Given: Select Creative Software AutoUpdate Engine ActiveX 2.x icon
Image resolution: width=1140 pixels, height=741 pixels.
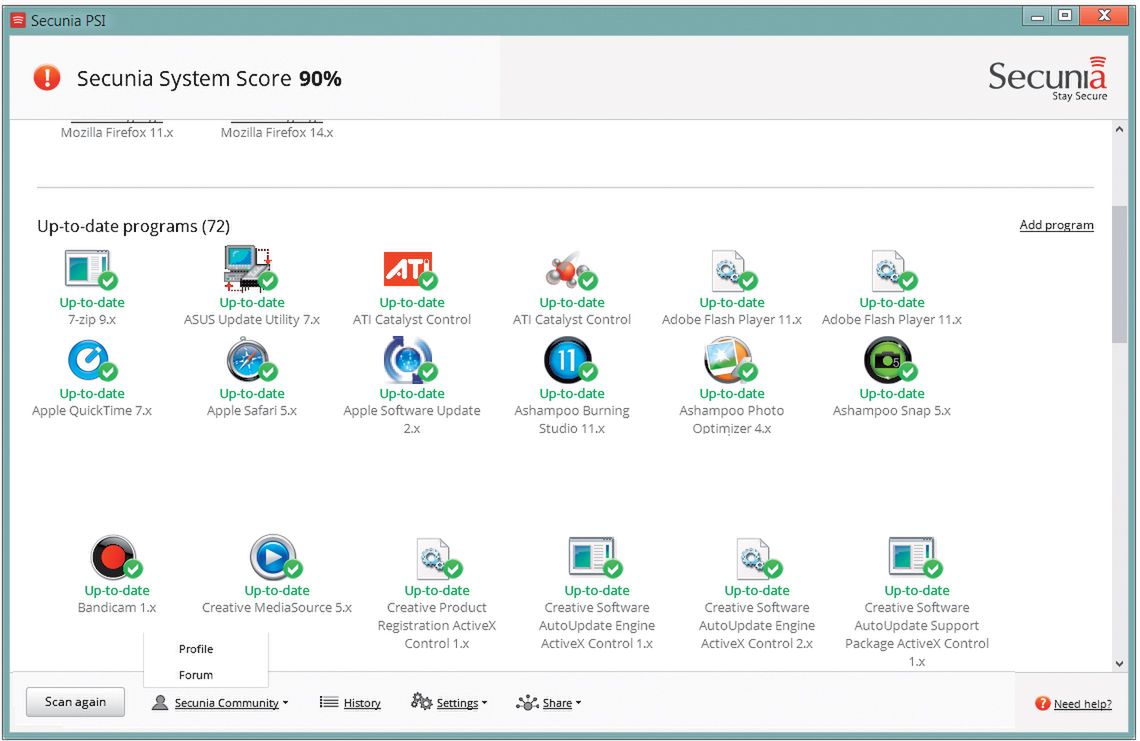Looking at the screenshot, I should [x=758, y=558].
